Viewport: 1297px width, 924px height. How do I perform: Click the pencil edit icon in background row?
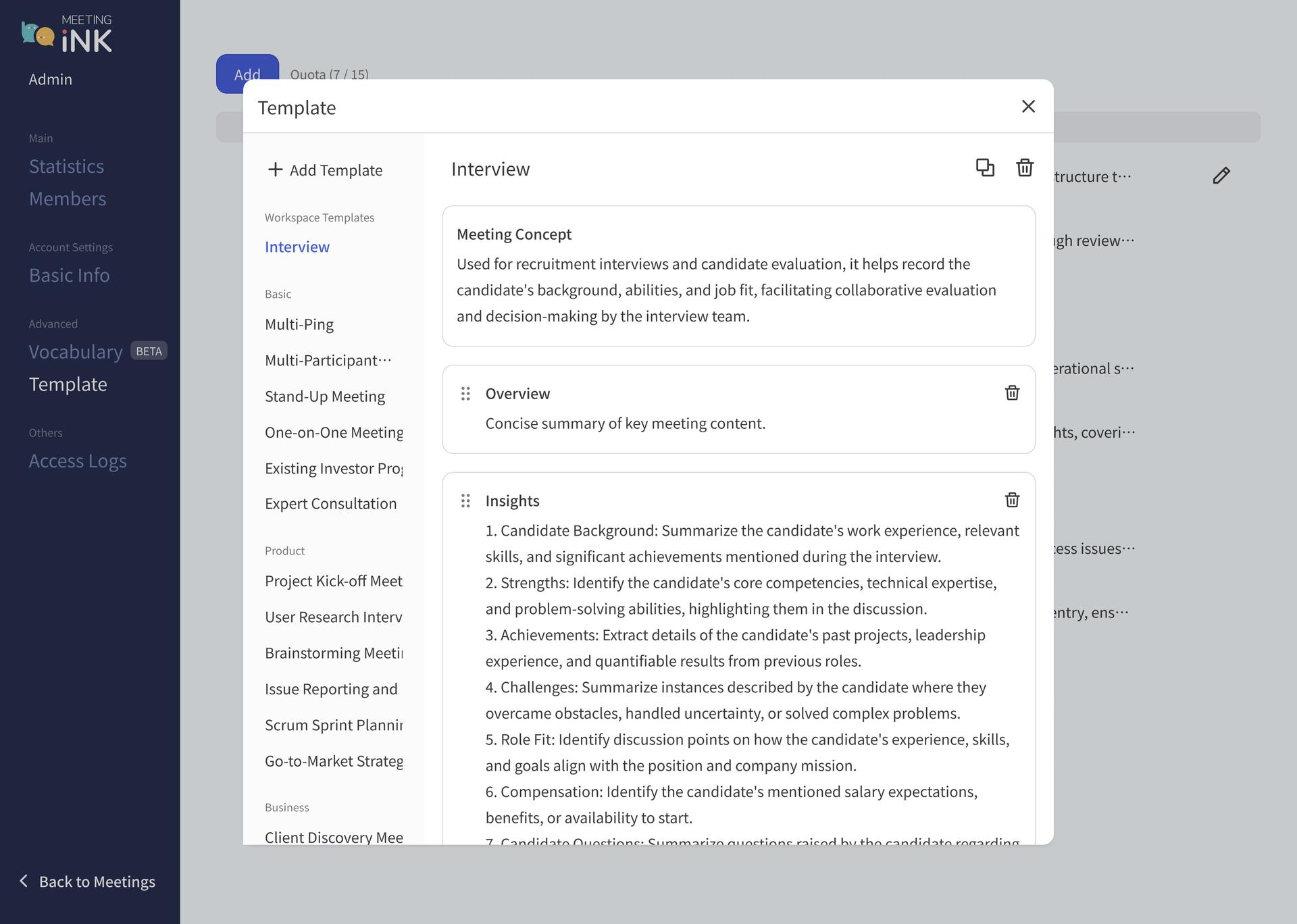pyautogui.click(x=1221, y=176)
